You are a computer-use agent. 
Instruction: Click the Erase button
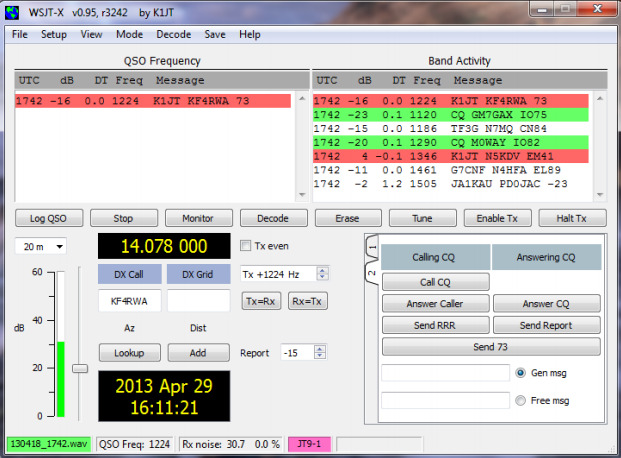point(348,218)
